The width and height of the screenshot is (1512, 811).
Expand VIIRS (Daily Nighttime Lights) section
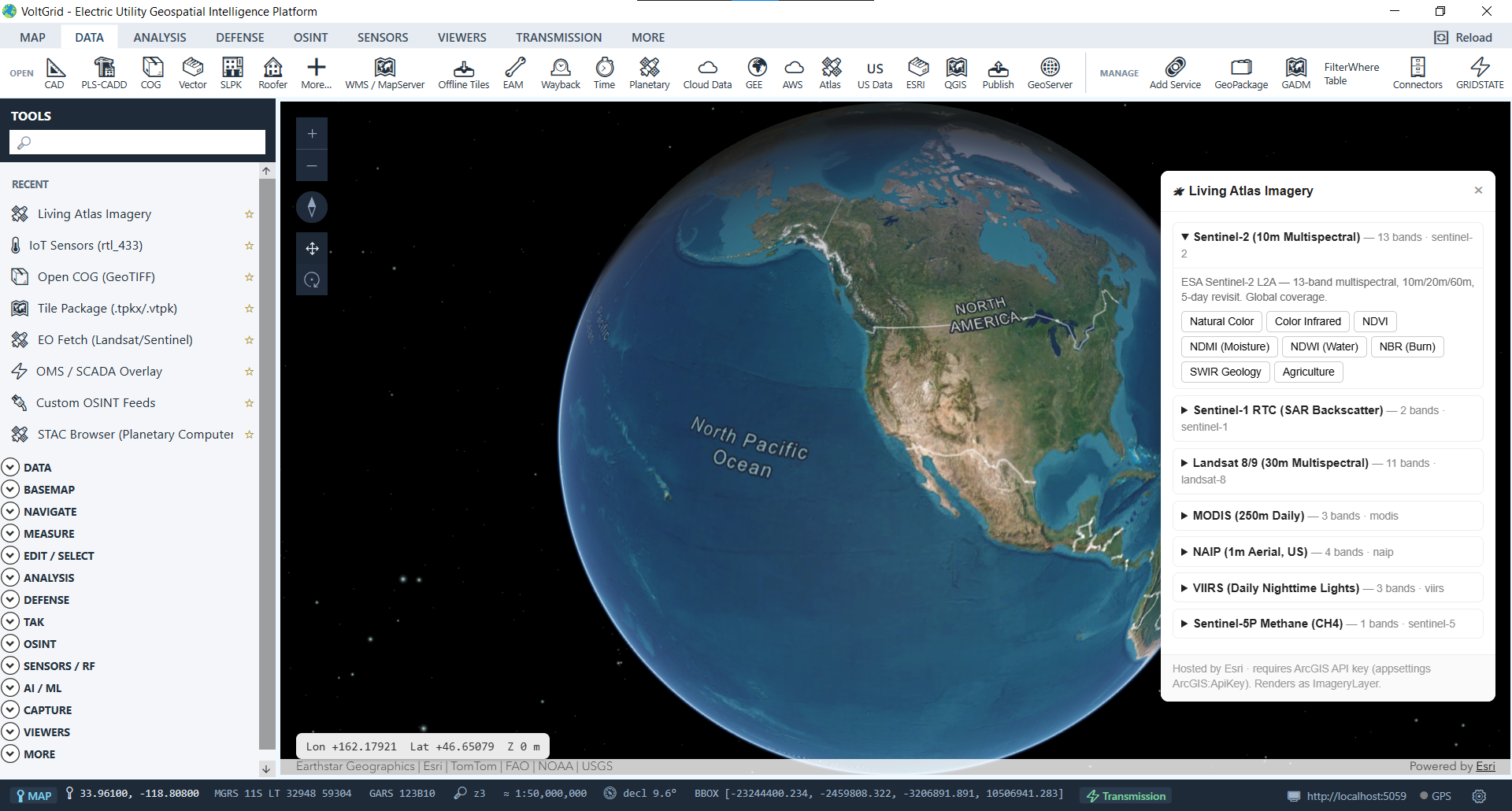[x=1327, y=588]
